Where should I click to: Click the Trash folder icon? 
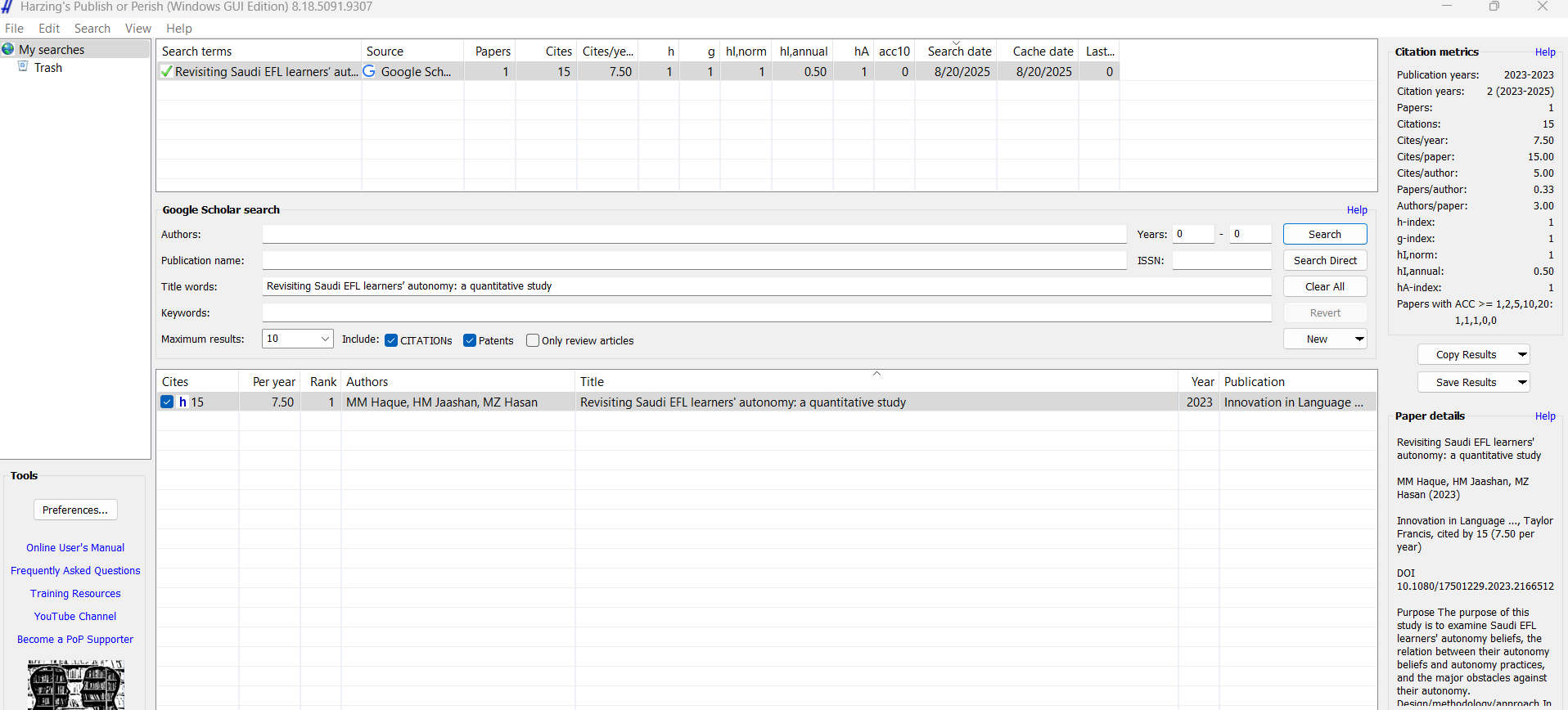point(24,67)
